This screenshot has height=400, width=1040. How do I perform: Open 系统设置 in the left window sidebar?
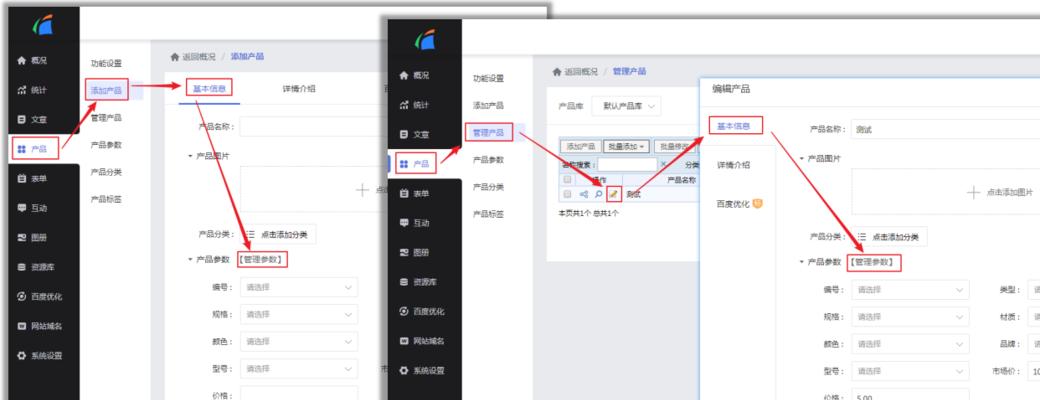(40, 356)
